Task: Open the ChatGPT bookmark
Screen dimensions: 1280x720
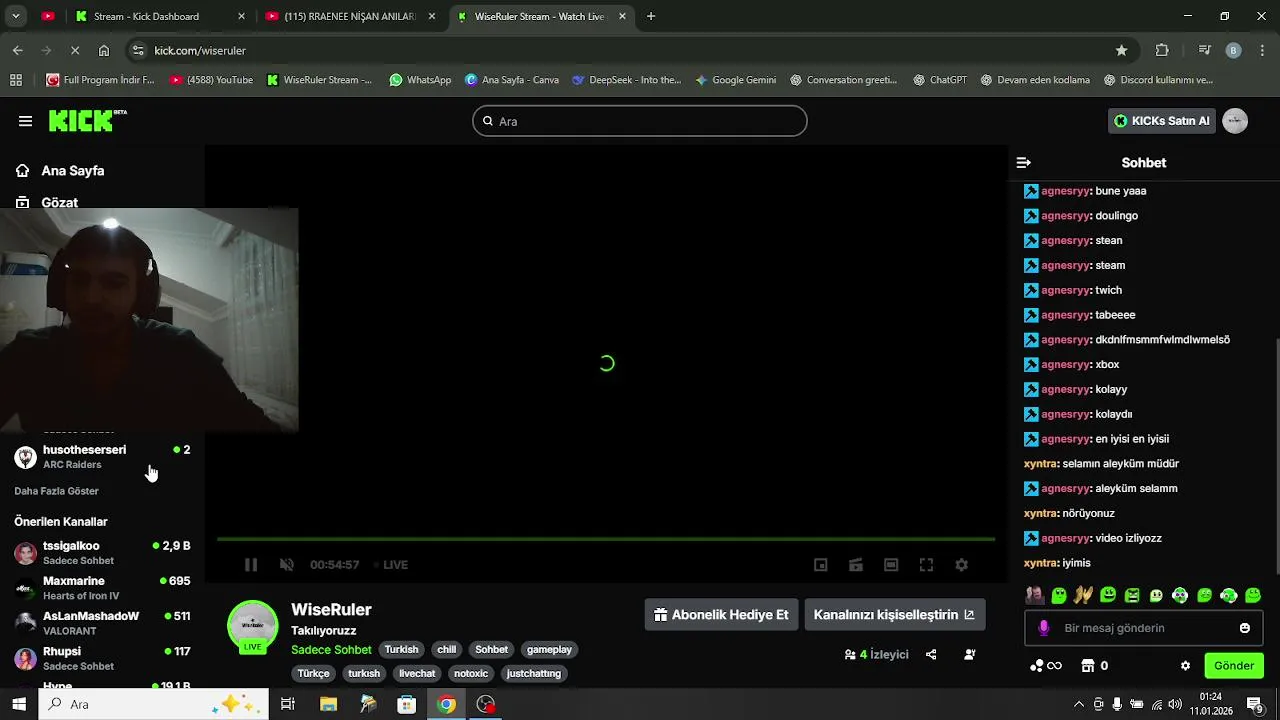Action: (940, 80)
